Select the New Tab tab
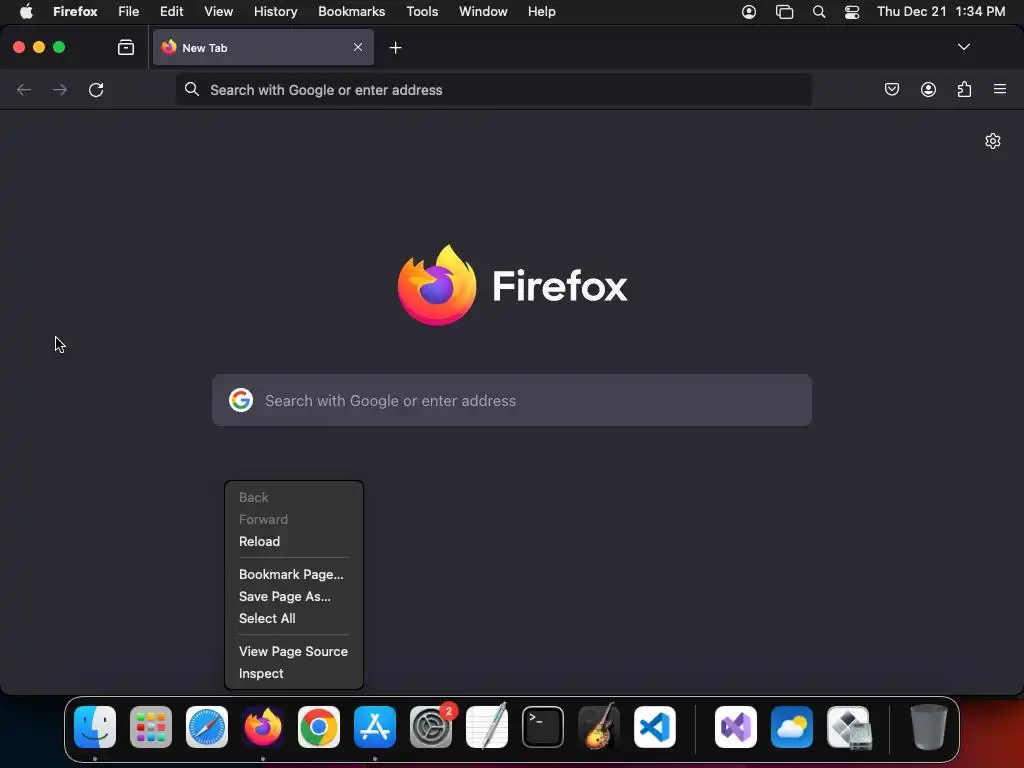1024x768 pixels. (x=263, y=47)
